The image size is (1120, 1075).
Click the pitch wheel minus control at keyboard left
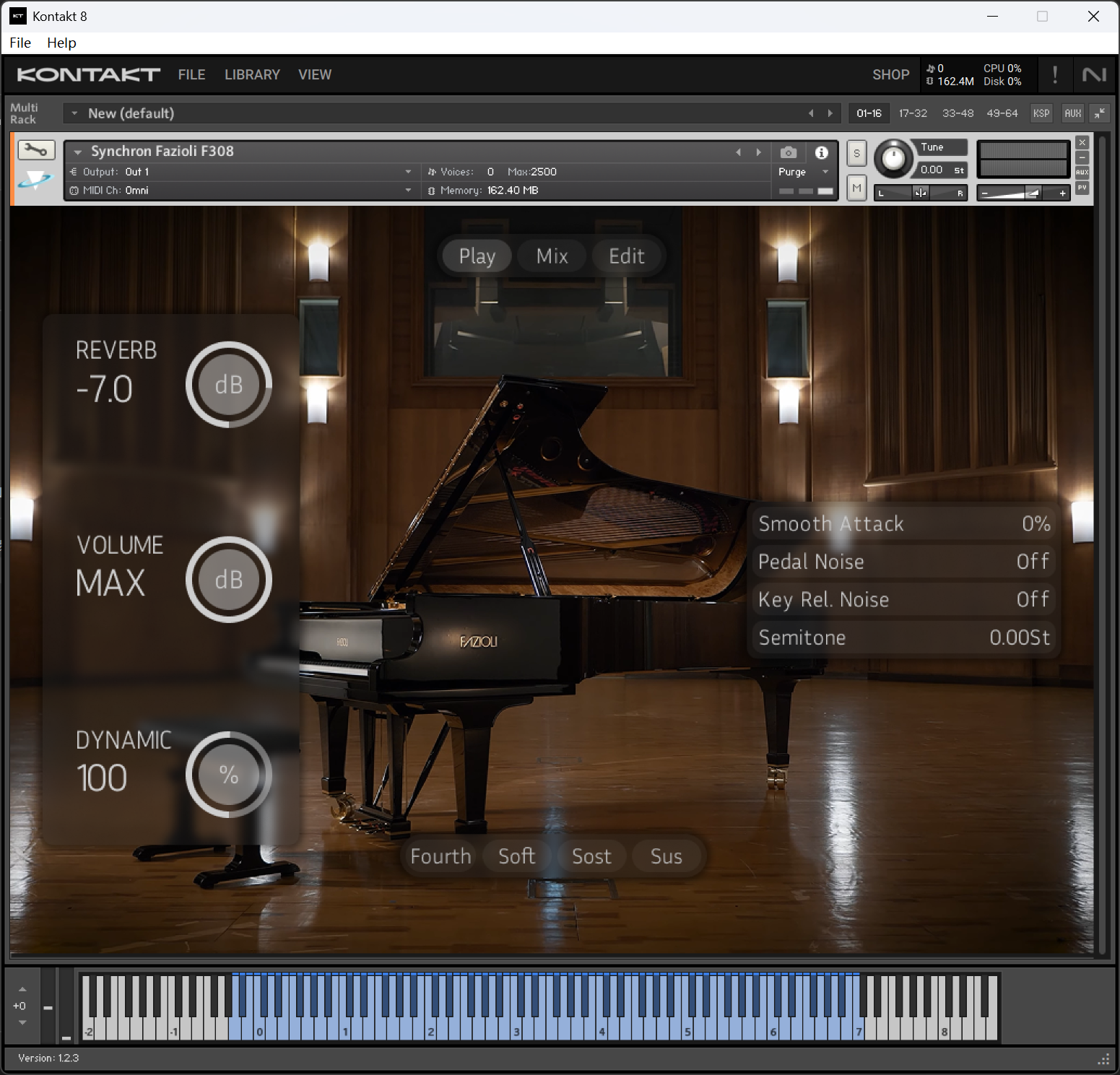point(48,1007)
